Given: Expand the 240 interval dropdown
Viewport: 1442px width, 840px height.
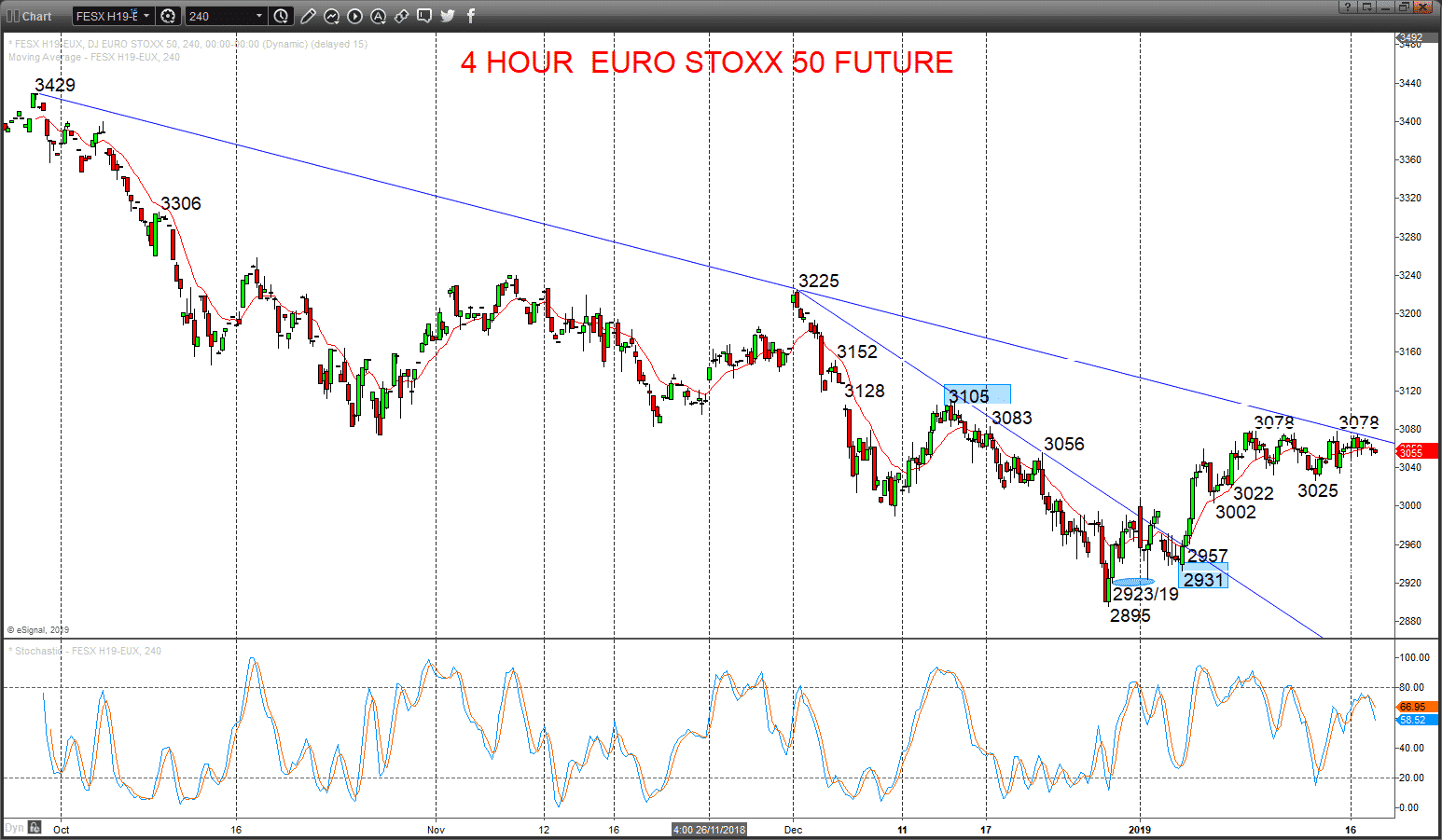Looking at the screenshot, I should point(259,16).
